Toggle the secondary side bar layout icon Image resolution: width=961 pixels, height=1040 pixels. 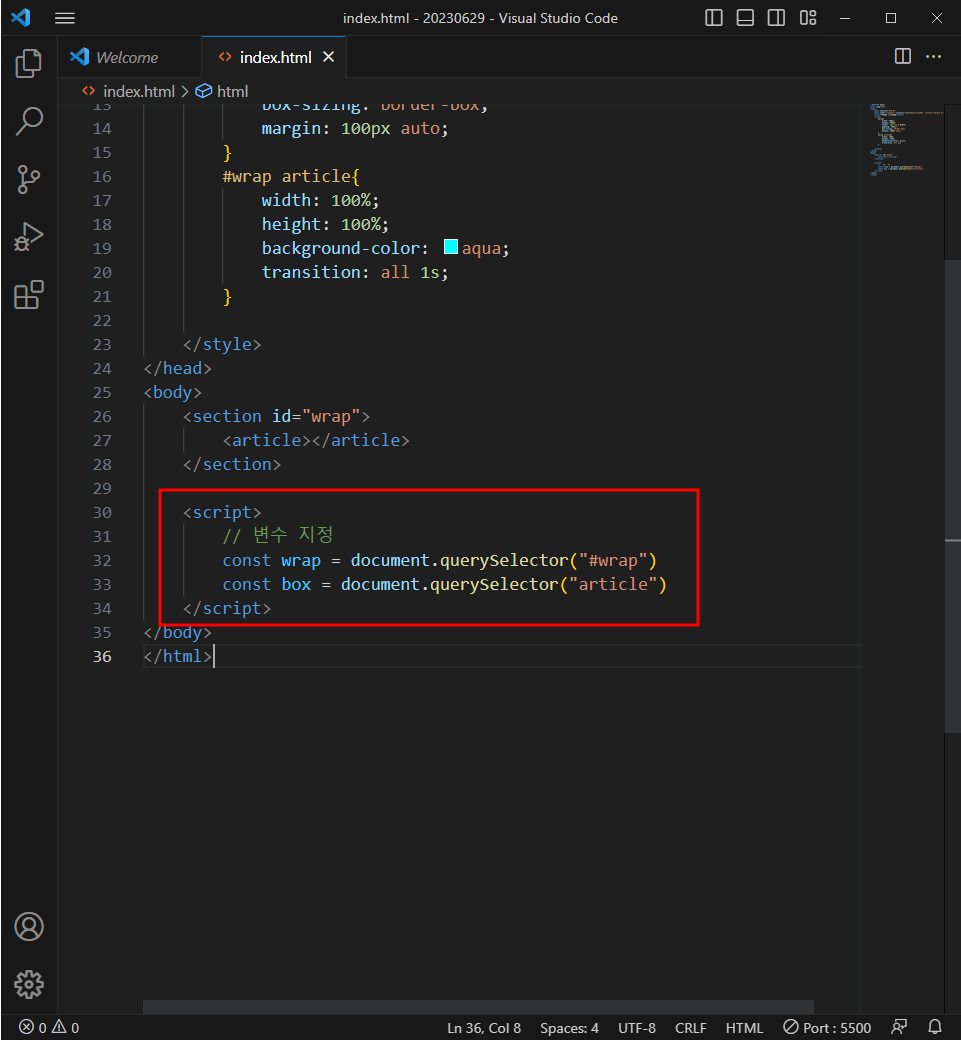776,18
